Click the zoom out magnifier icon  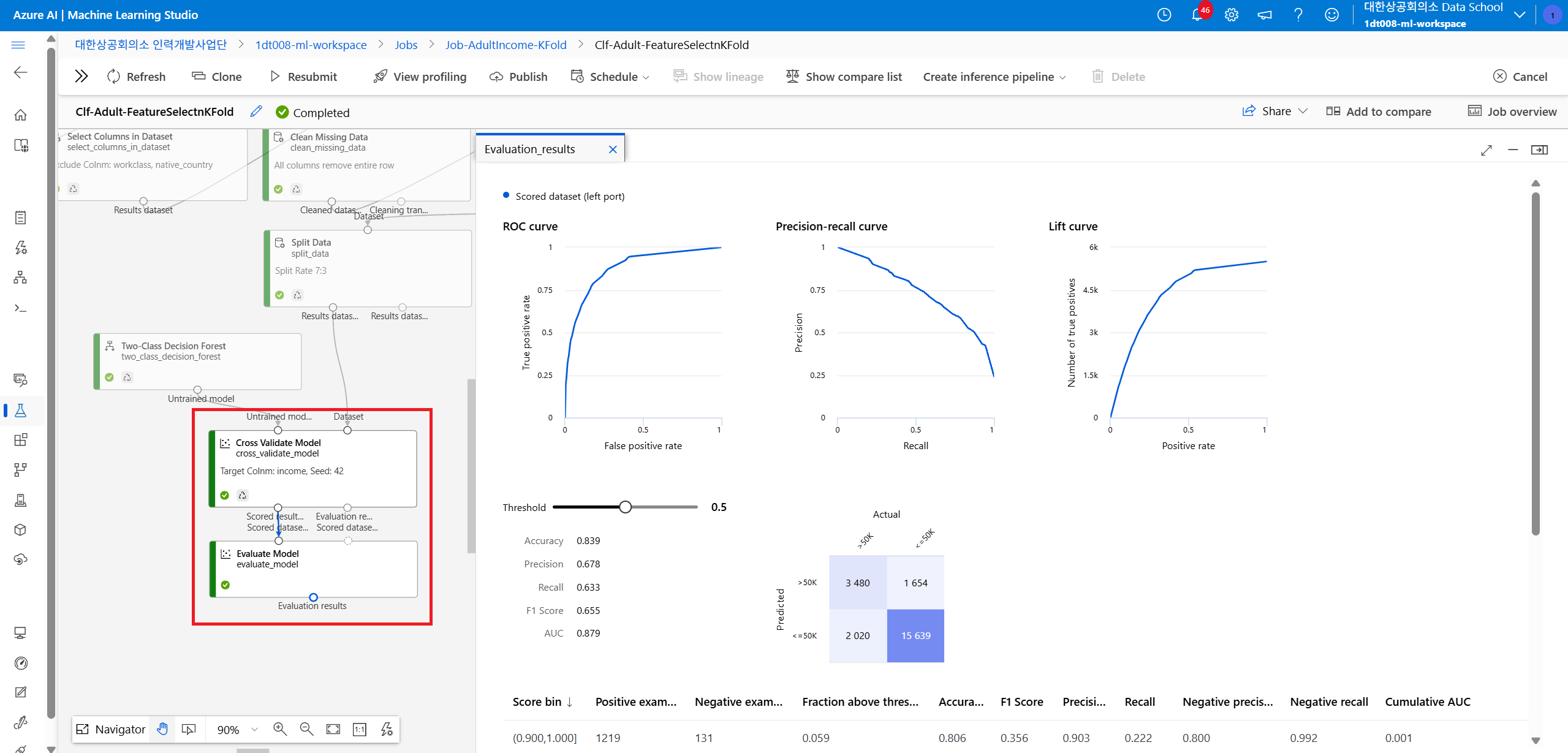tap(306, 729)
